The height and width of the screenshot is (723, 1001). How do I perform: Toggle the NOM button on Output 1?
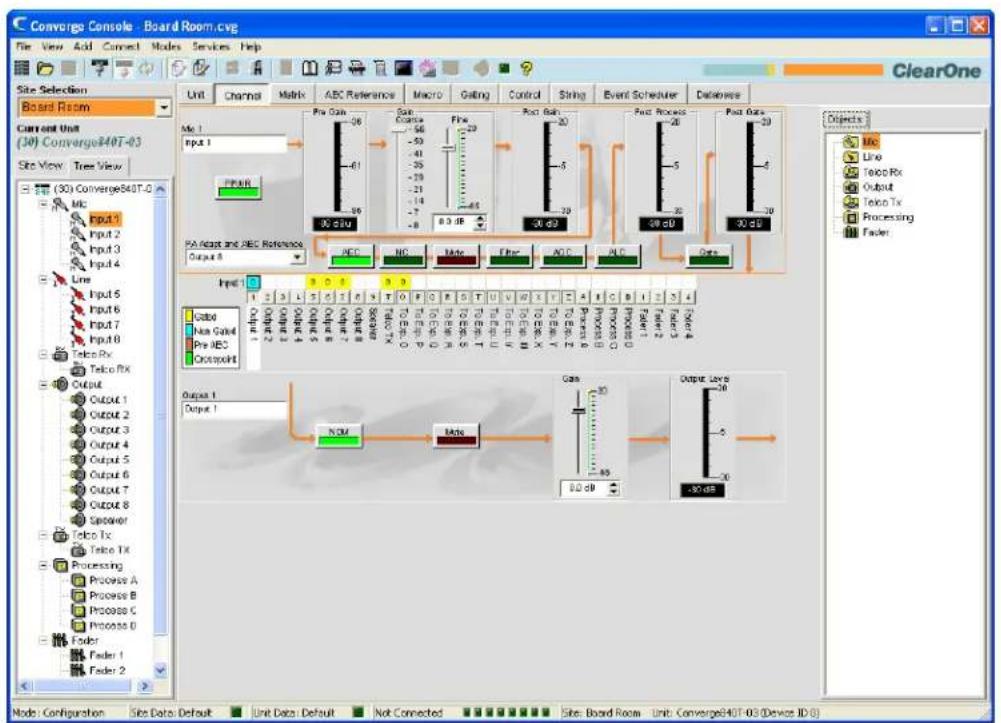pyautogui.click(x=339, y=436)
